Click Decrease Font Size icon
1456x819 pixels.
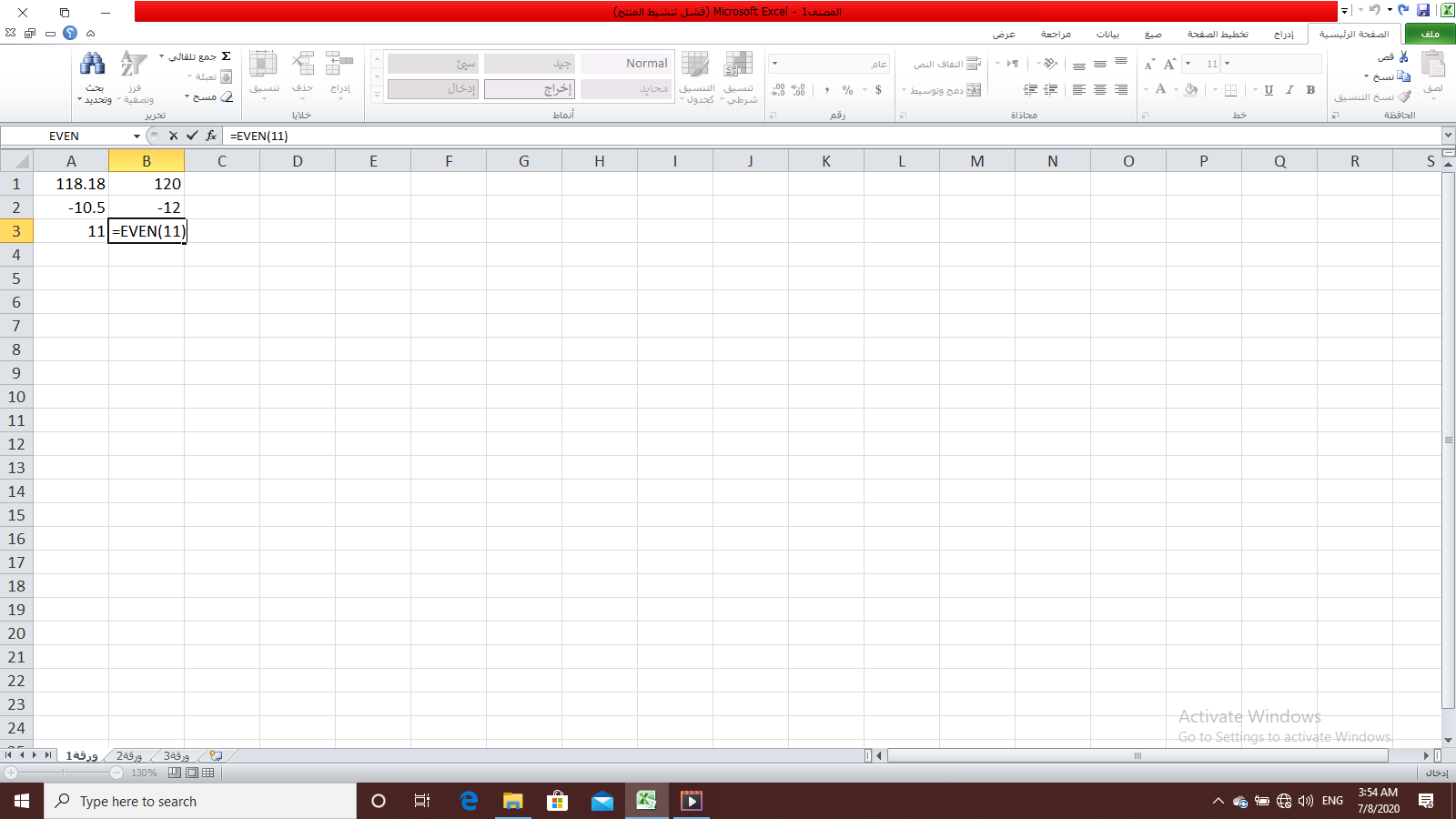[1149, 64]
